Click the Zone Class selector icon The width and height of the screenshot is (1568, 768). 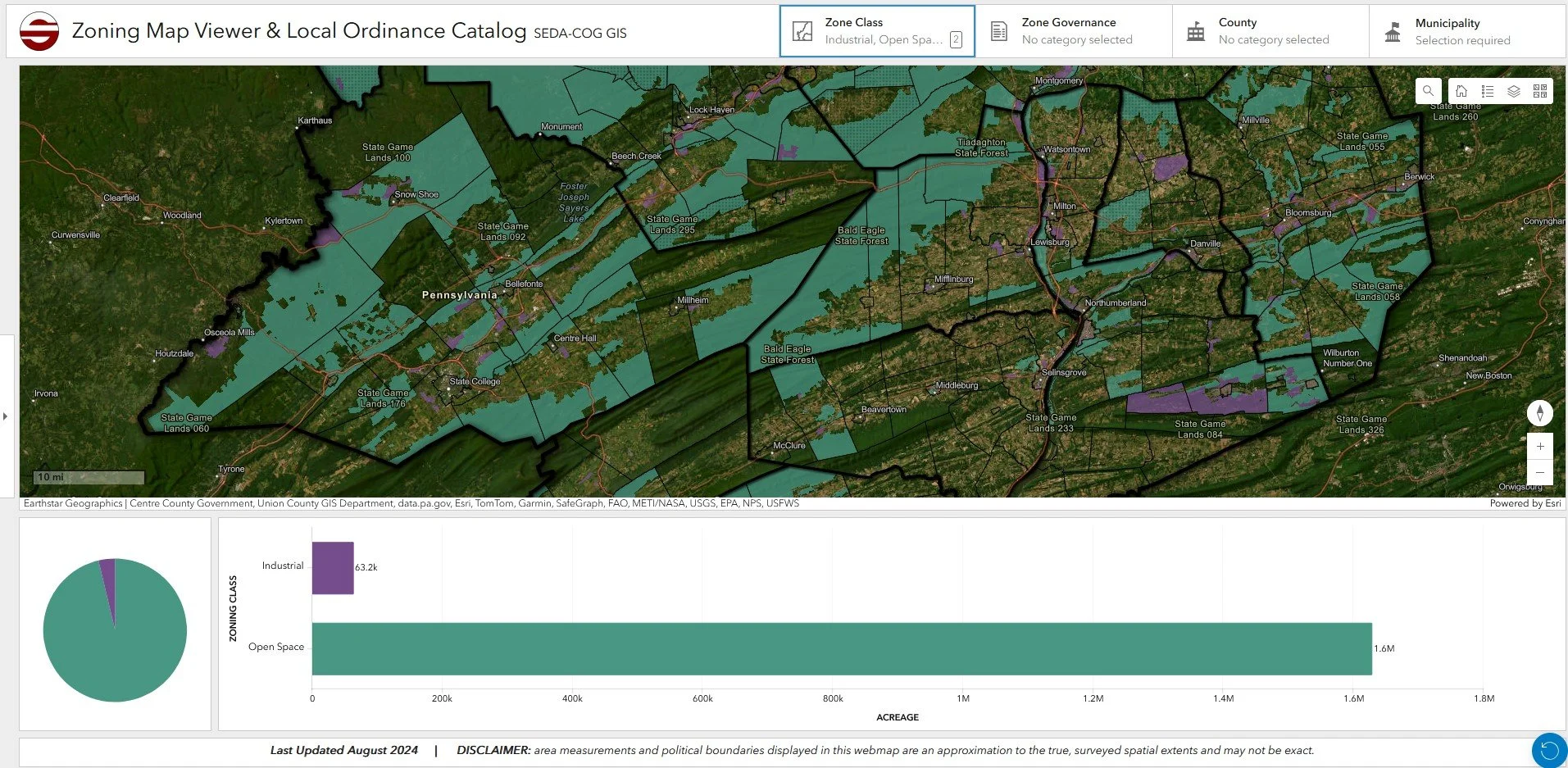pos(802,32)
